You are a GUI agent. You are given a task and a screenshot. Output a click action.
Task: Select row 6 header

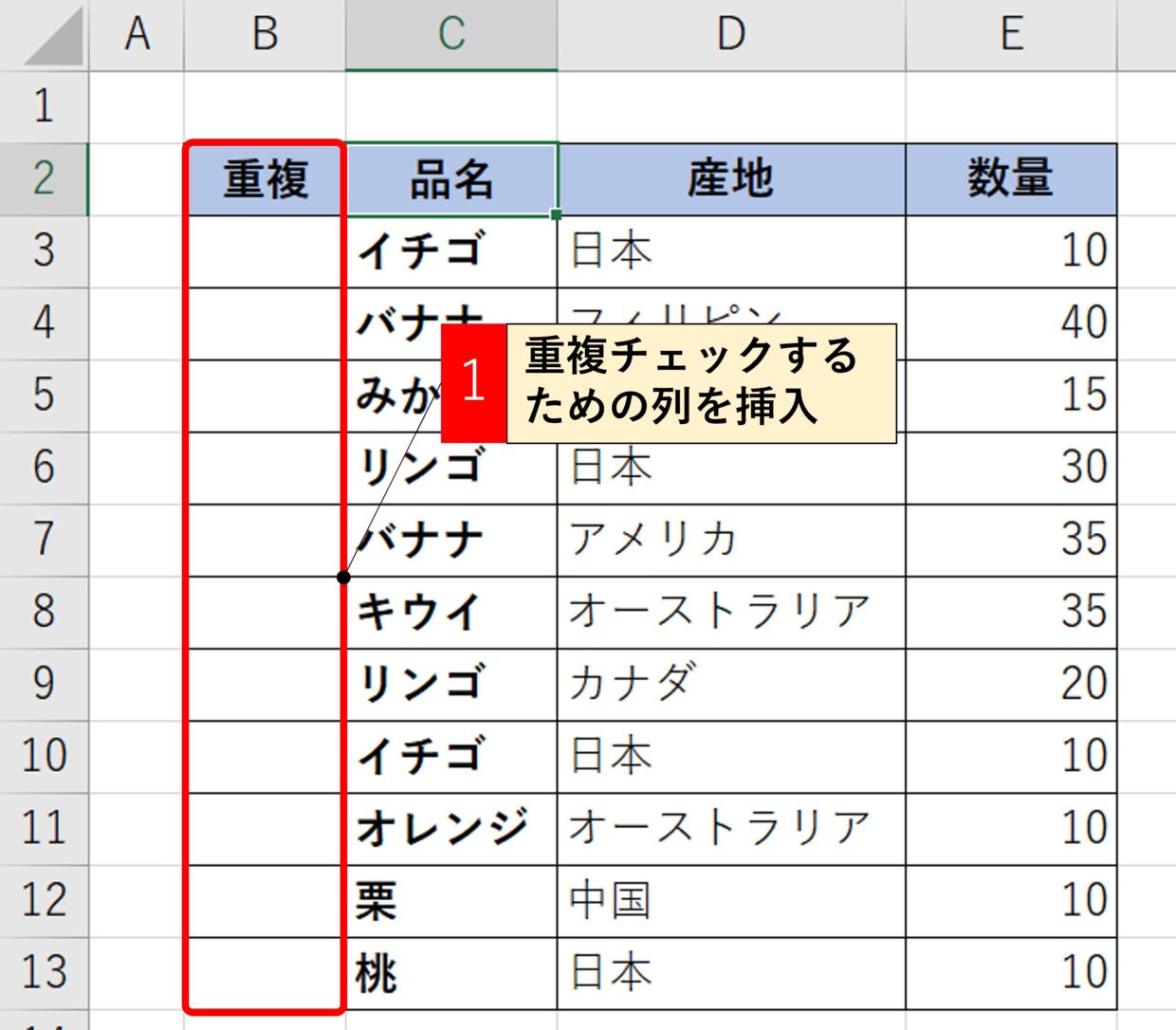45,468
